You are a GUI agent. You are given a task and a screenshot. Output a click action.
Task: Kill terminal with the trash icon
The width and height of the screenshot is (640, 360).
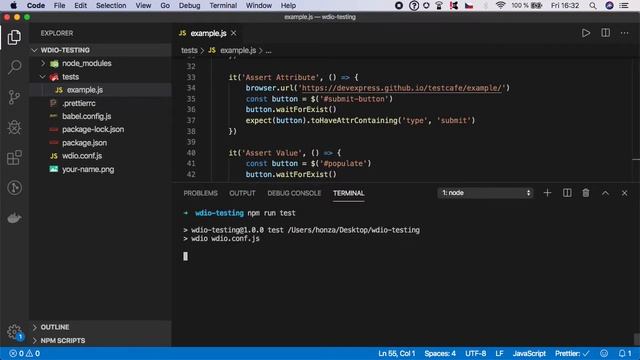point(586,193)
